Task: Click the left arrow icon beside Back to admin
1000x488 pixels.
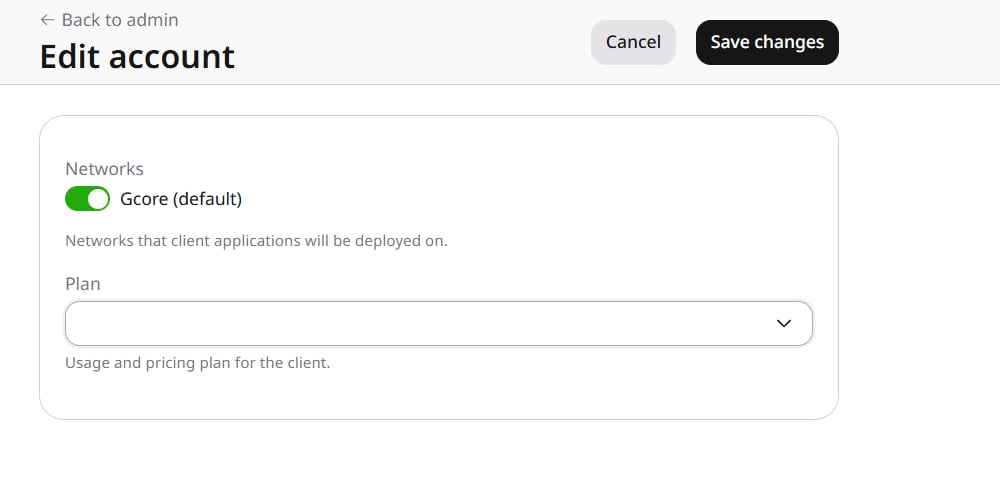Action: click(47, 20)
